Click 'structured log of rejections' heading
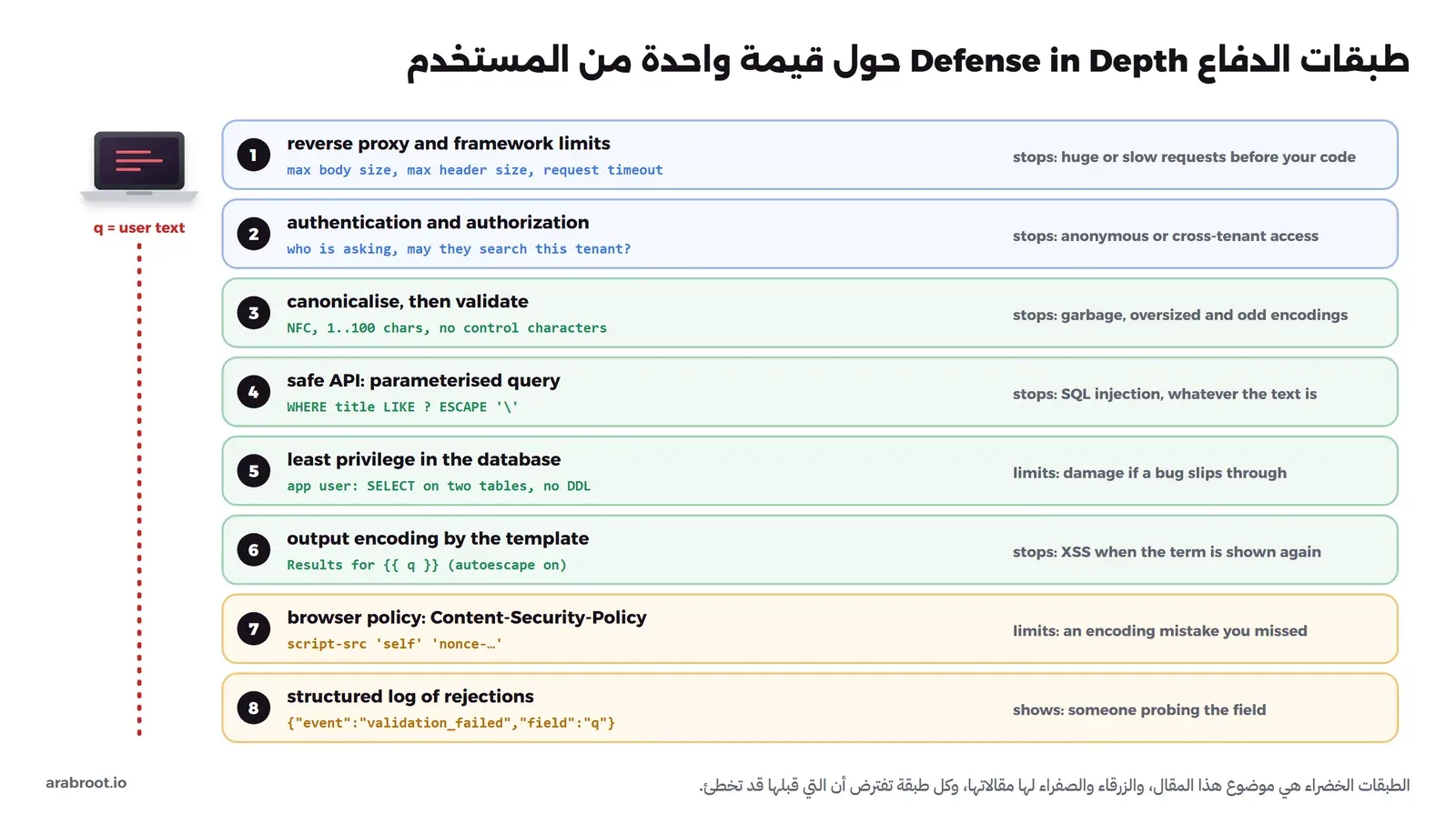This screenshot has height=824, width=1456. click(410, 697)
